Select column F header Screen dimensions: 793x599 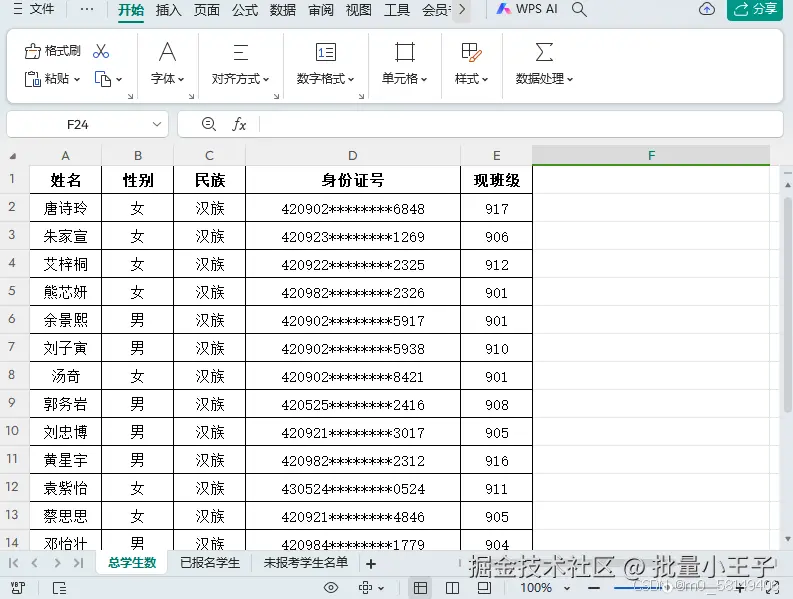(x=651, y=155)
